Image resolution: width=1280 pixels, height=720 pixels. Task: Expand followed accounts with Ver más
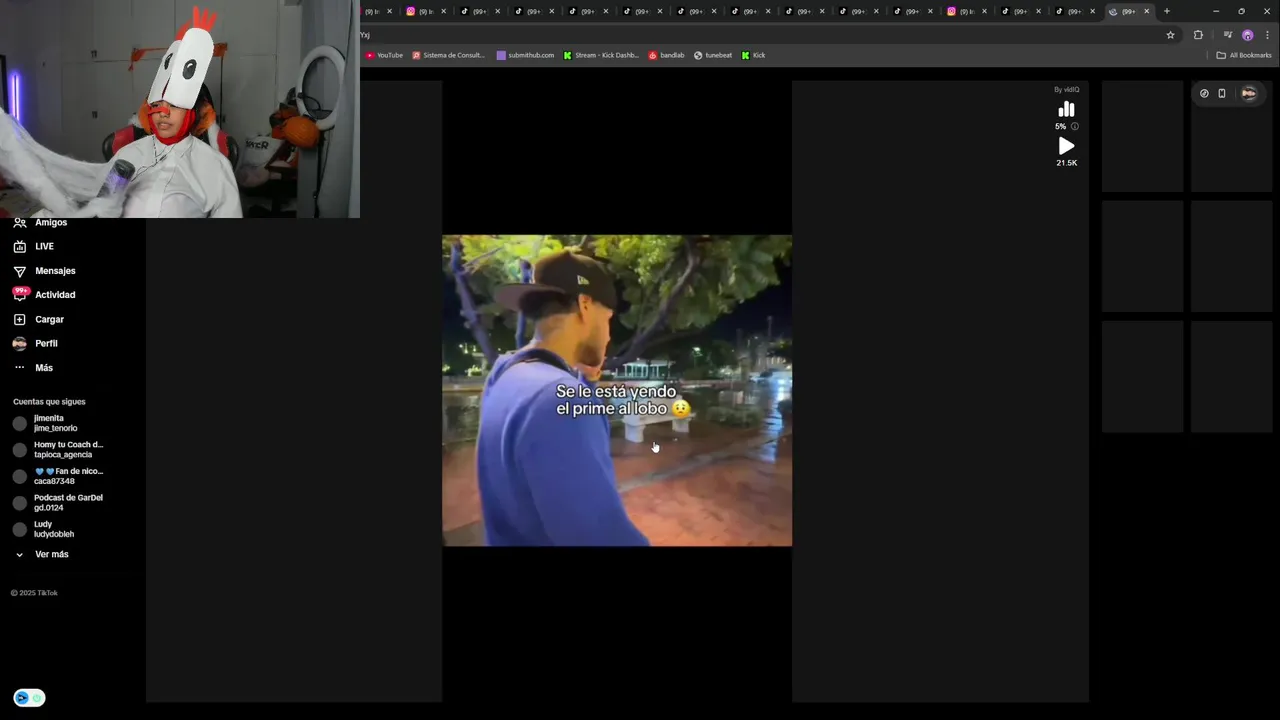(x=42, y=554)
